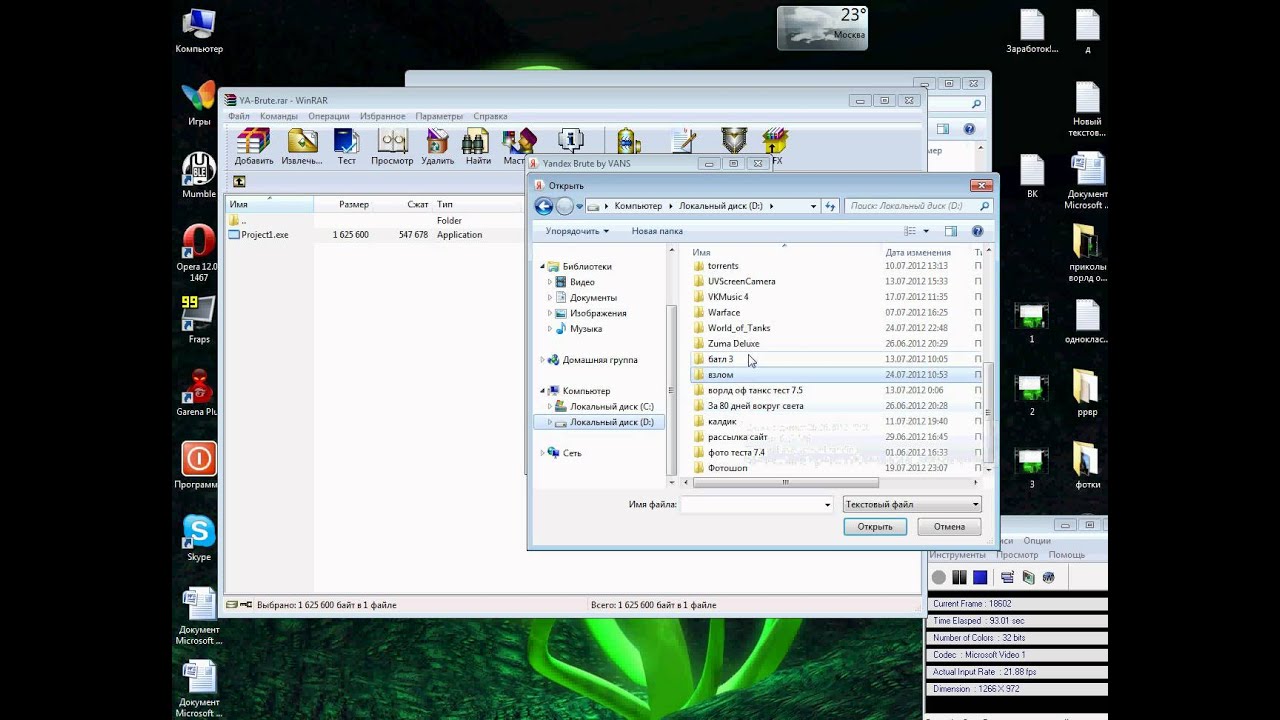Toggle preview pane icon in Open dialog

[x=950, y=231]
